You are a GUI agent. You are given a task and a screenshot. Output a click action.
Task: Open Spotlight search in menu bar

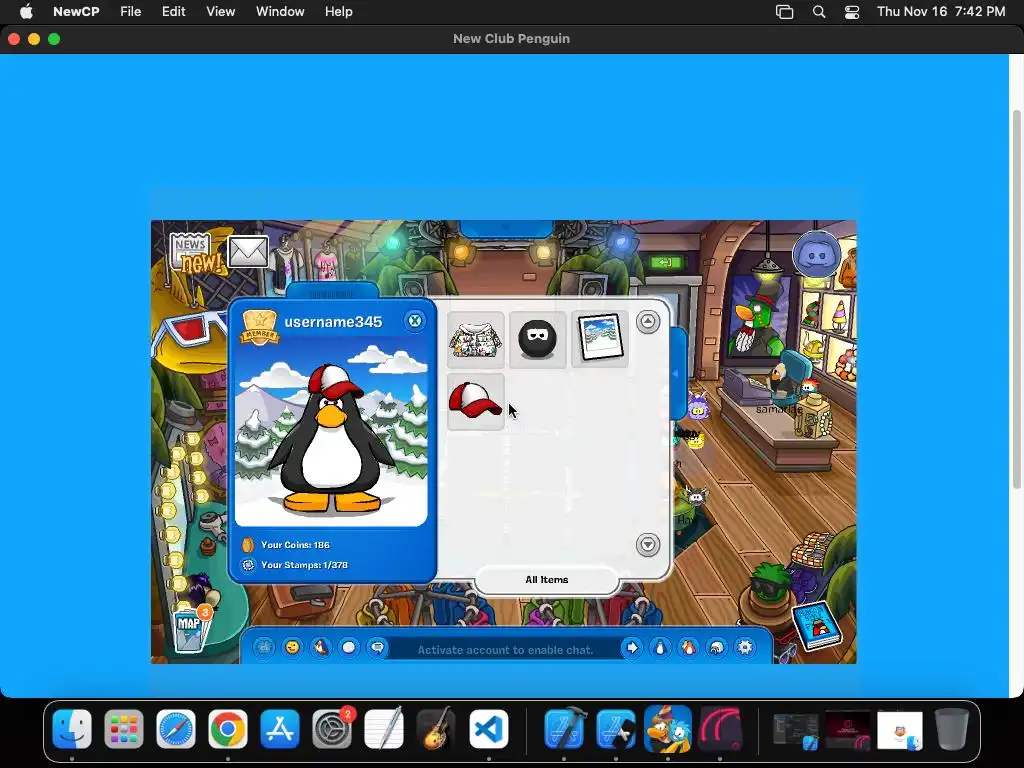click(x=819, y=12)
